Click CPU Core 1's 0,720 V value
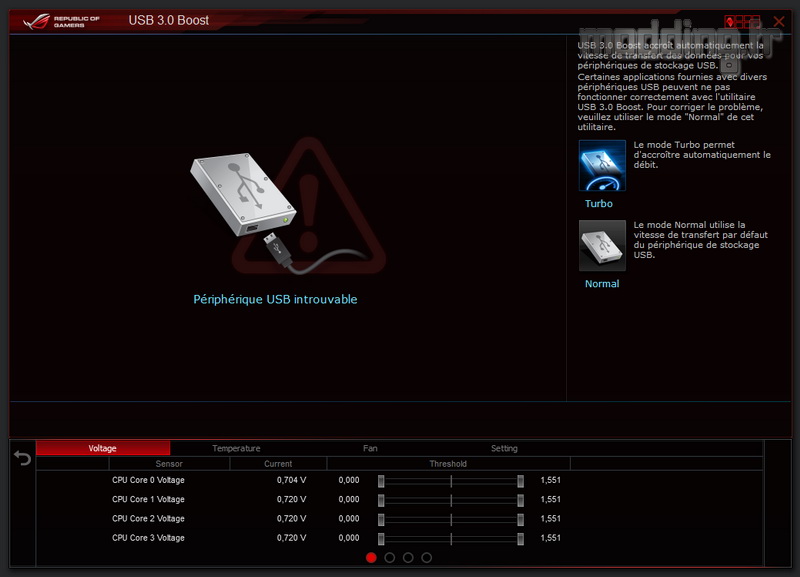Image resolution: width=800 pixels, height=577 pixels. coord(291,499)
